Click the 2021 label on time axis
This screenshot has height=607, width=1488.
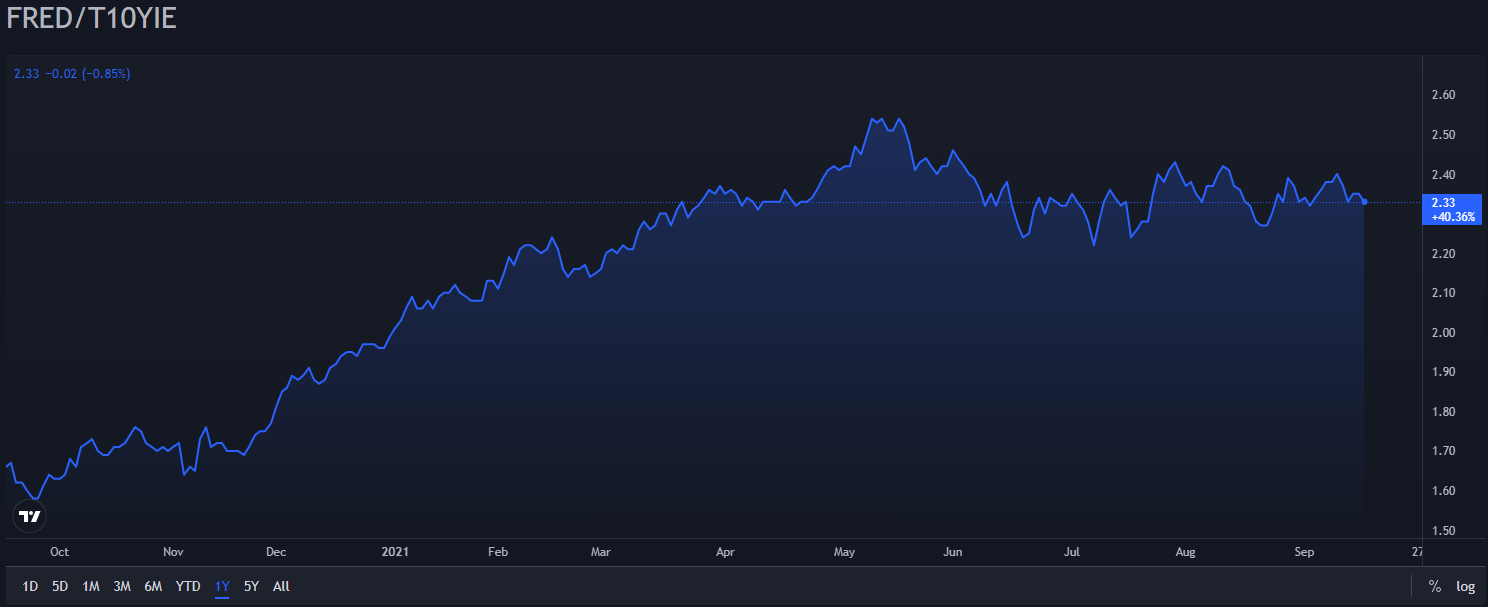[396, 552]
